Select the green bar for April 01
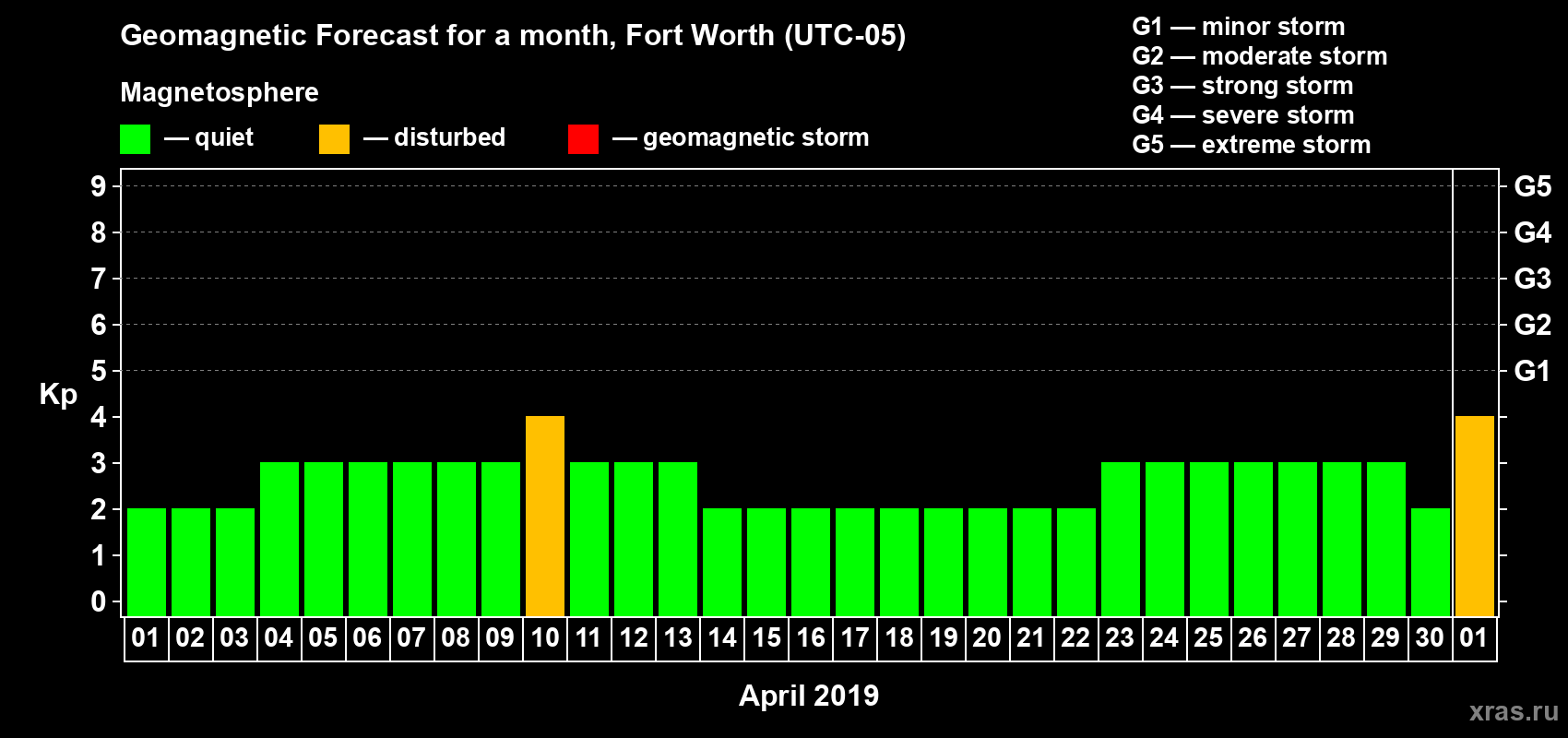 pyautogui.click(x=147, y=562)
